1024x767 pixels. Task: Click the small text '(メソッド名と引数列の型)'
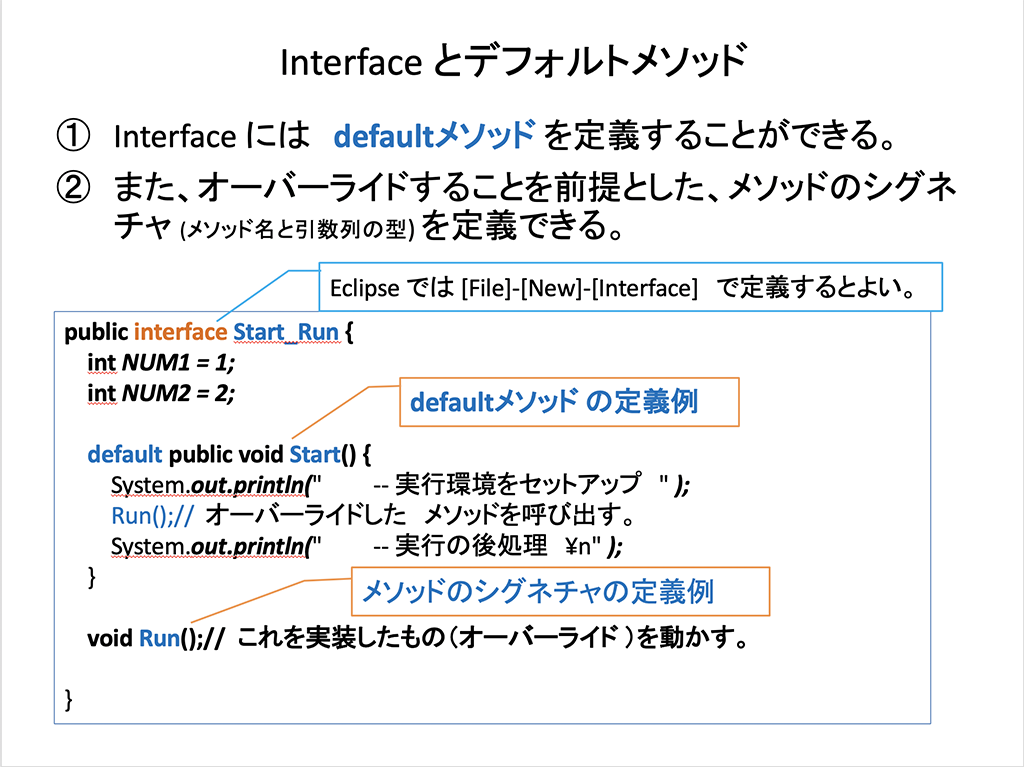(297, 229)
